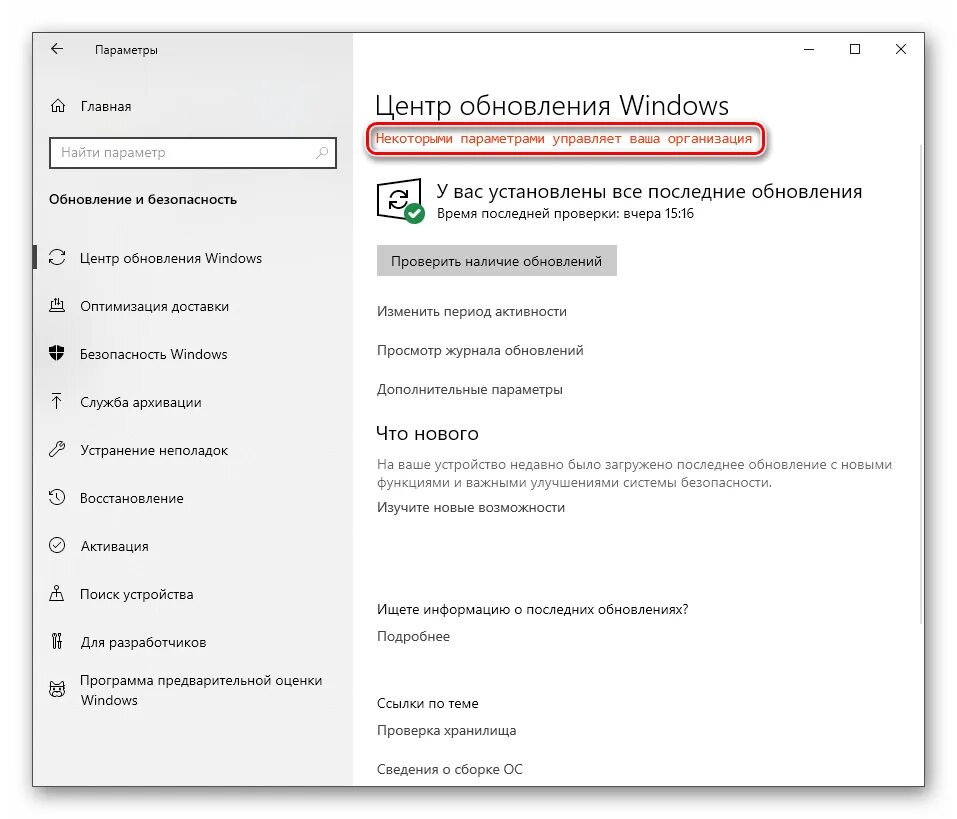
Task: Click the activation checkmark circle icon
Action: pos(57,545)
